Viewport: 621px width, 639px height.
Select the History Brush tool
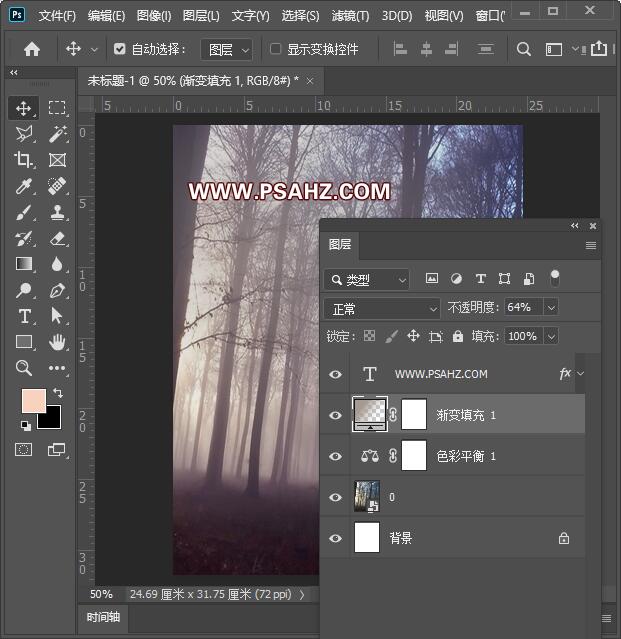tap(24, 238)
